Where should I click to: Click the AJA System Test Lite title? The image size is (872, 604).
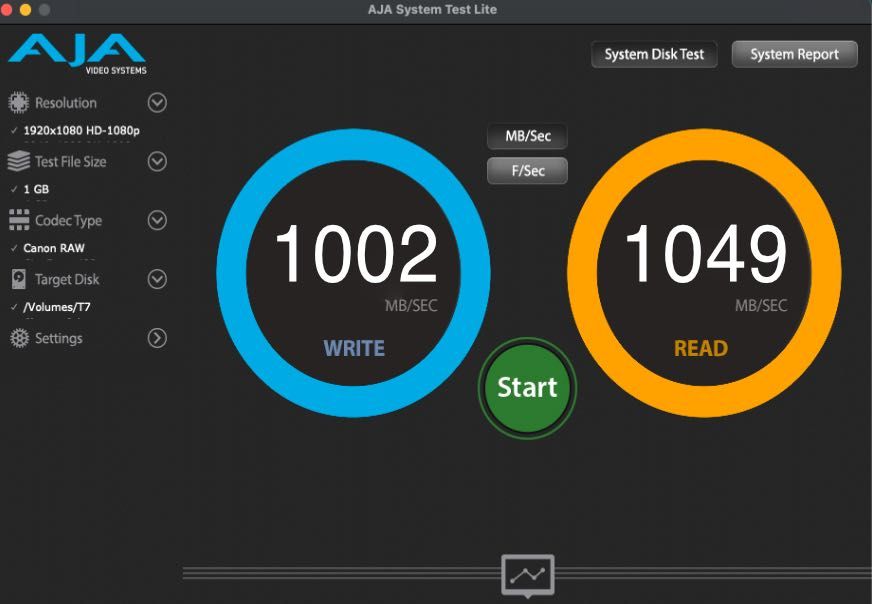[432, 9]
